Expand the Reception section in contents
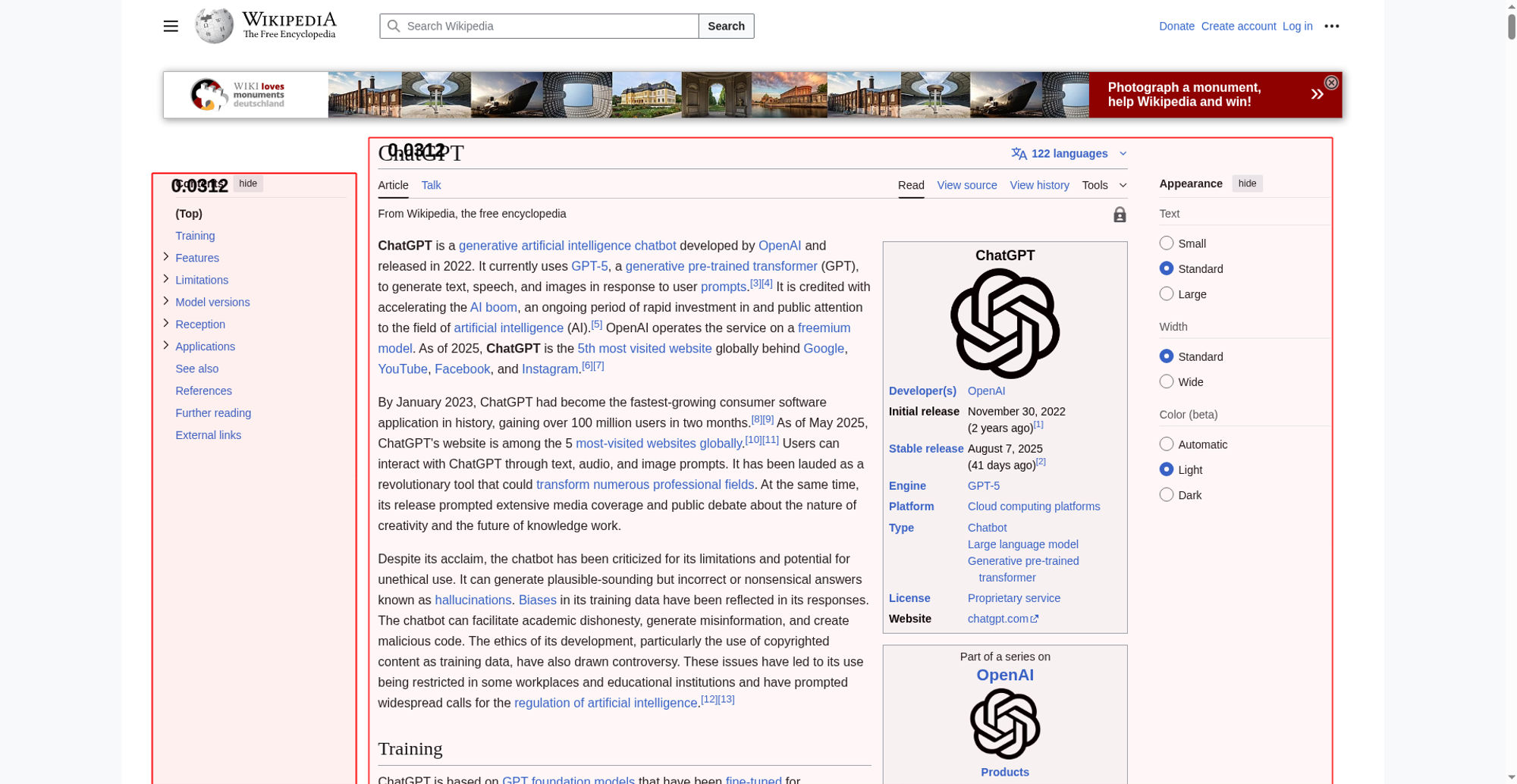The height and width of the screenshot is (784, 1517). 166,323
